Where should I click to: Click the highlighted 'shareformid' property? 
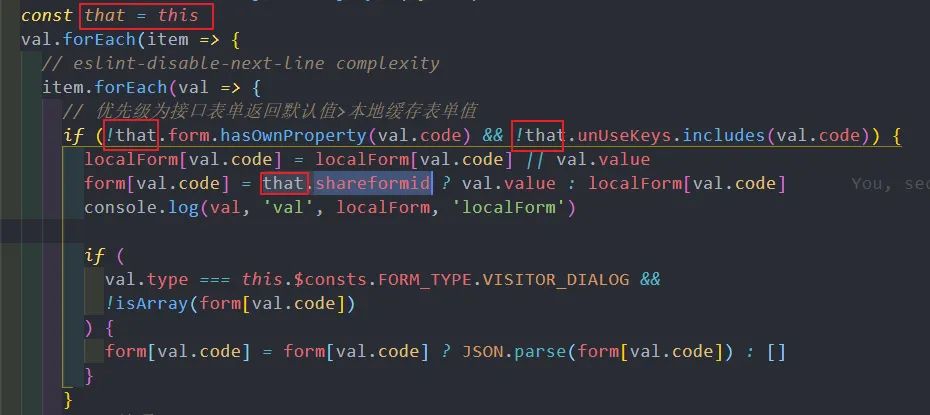tap(372, 183)
